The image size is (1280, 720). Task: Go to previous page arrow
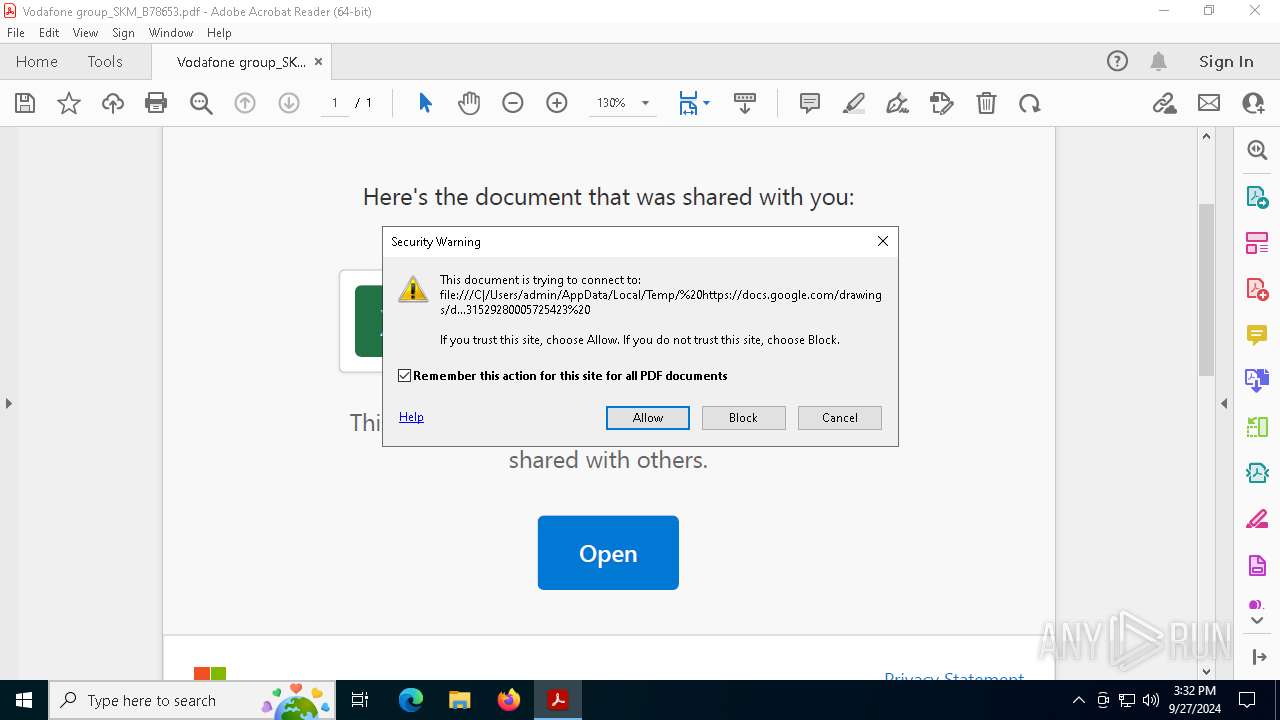coord(245,103)
